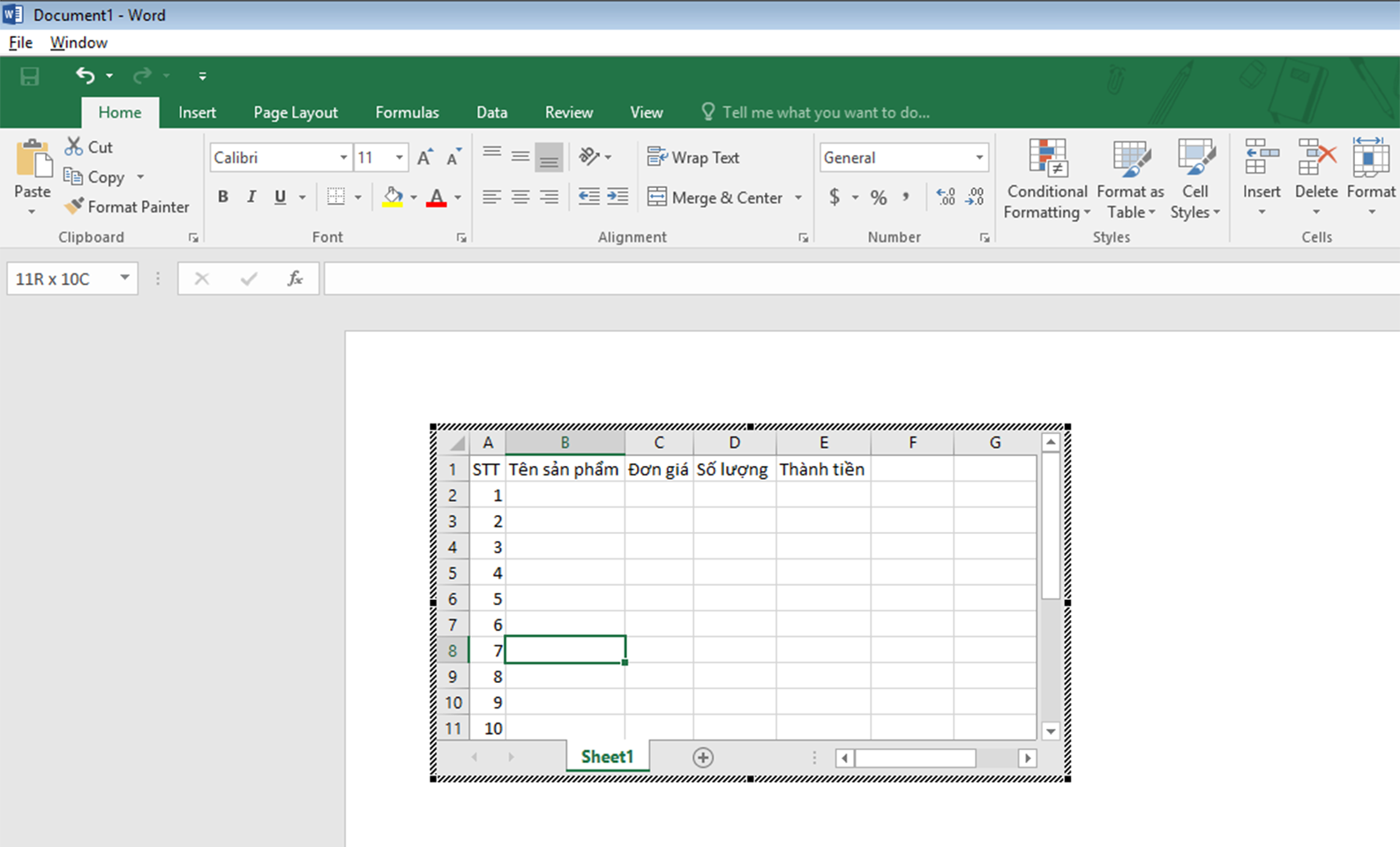Select the Sheet1 tab

607,756
